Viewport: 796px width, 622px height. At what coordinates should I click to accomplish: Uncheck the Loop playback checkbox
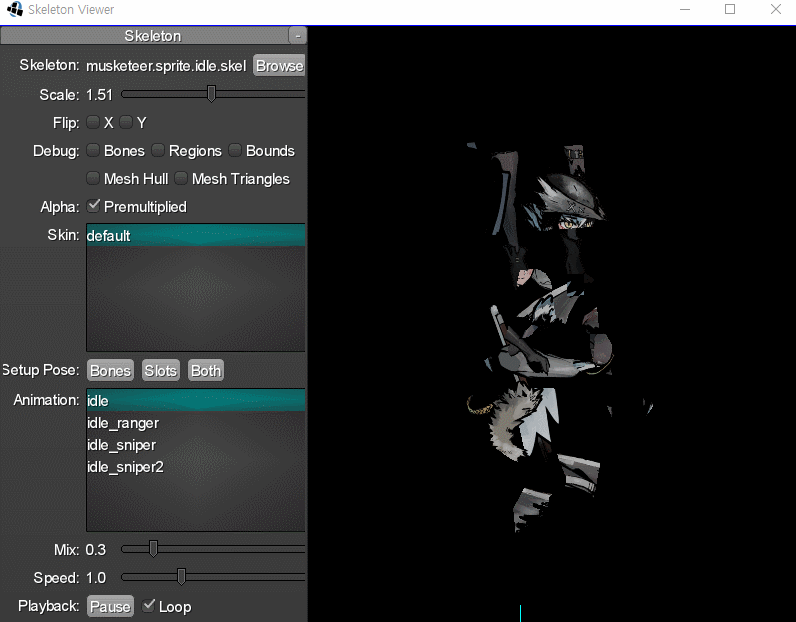tap(148, 605)
